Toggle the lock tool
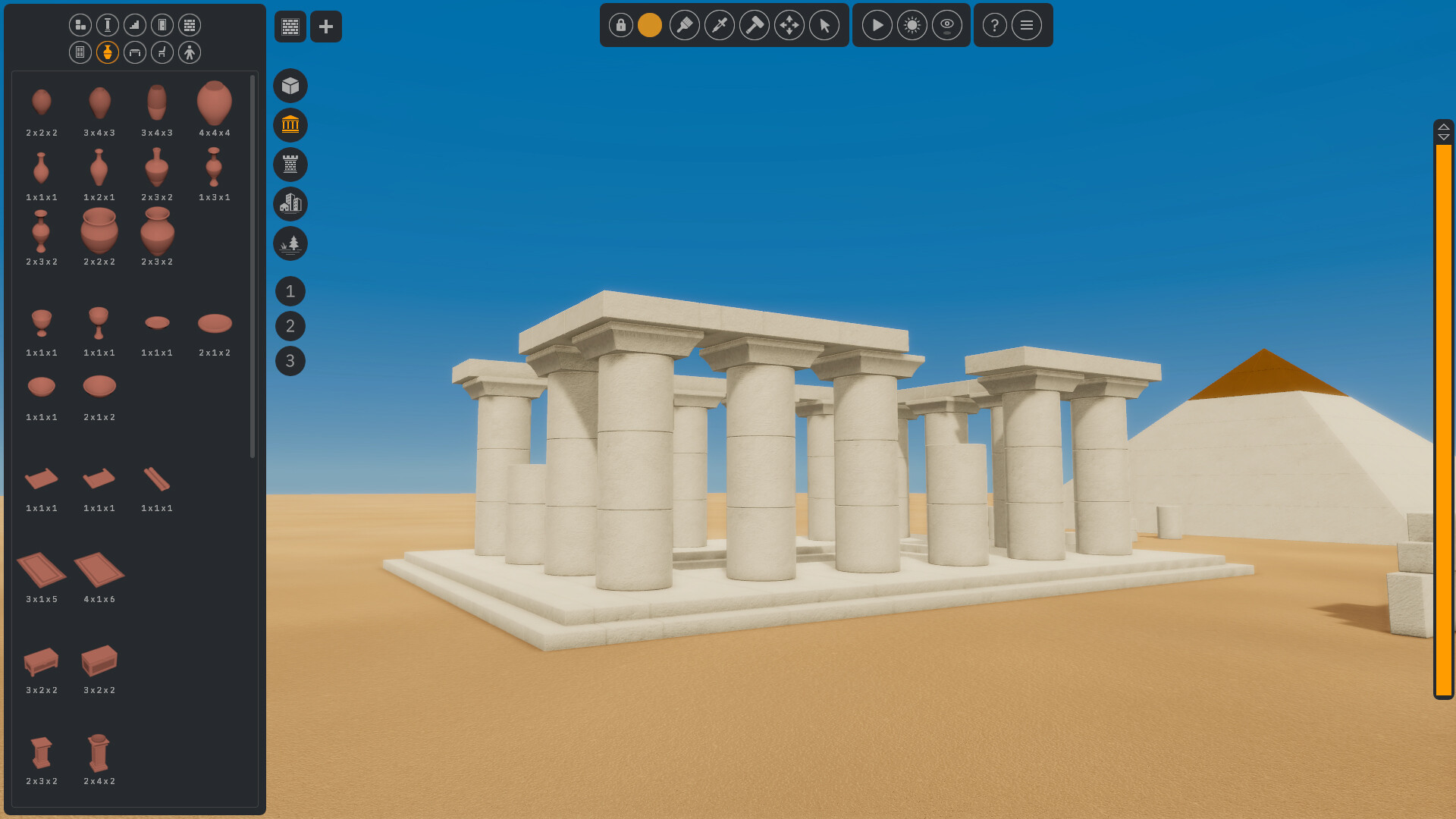The height and width of the screenshot is (819, 1456). coord(620,25)
